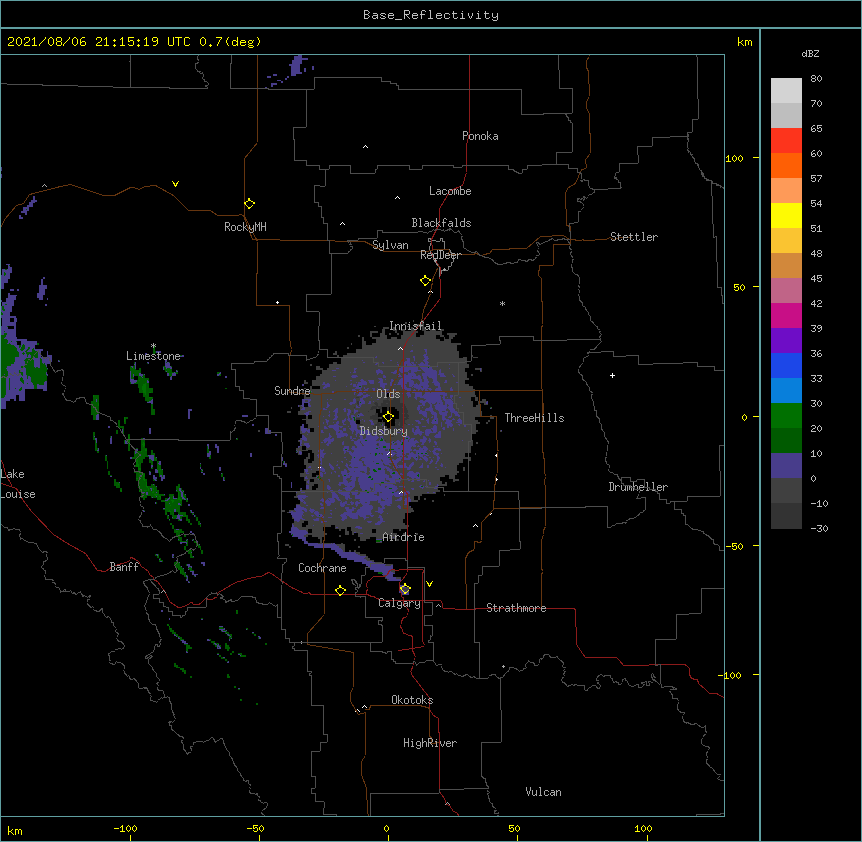Viewport: 862px width, 842px height.
Task: Click the yellow v marker east of Calgary
Action: tap(429, 584)
